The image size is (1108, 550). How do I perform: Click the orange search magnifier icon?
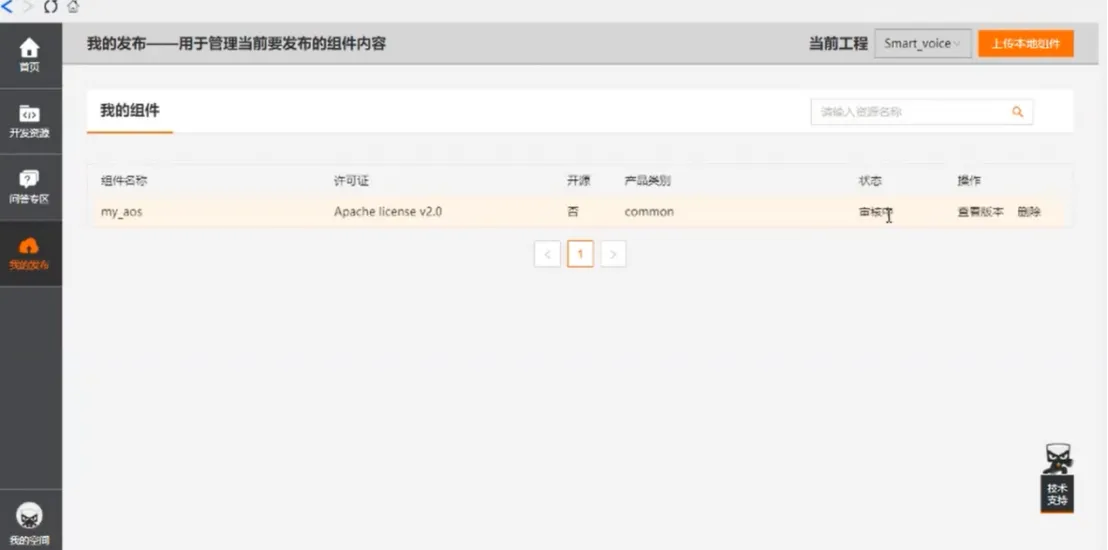[x=1018, y=112]
